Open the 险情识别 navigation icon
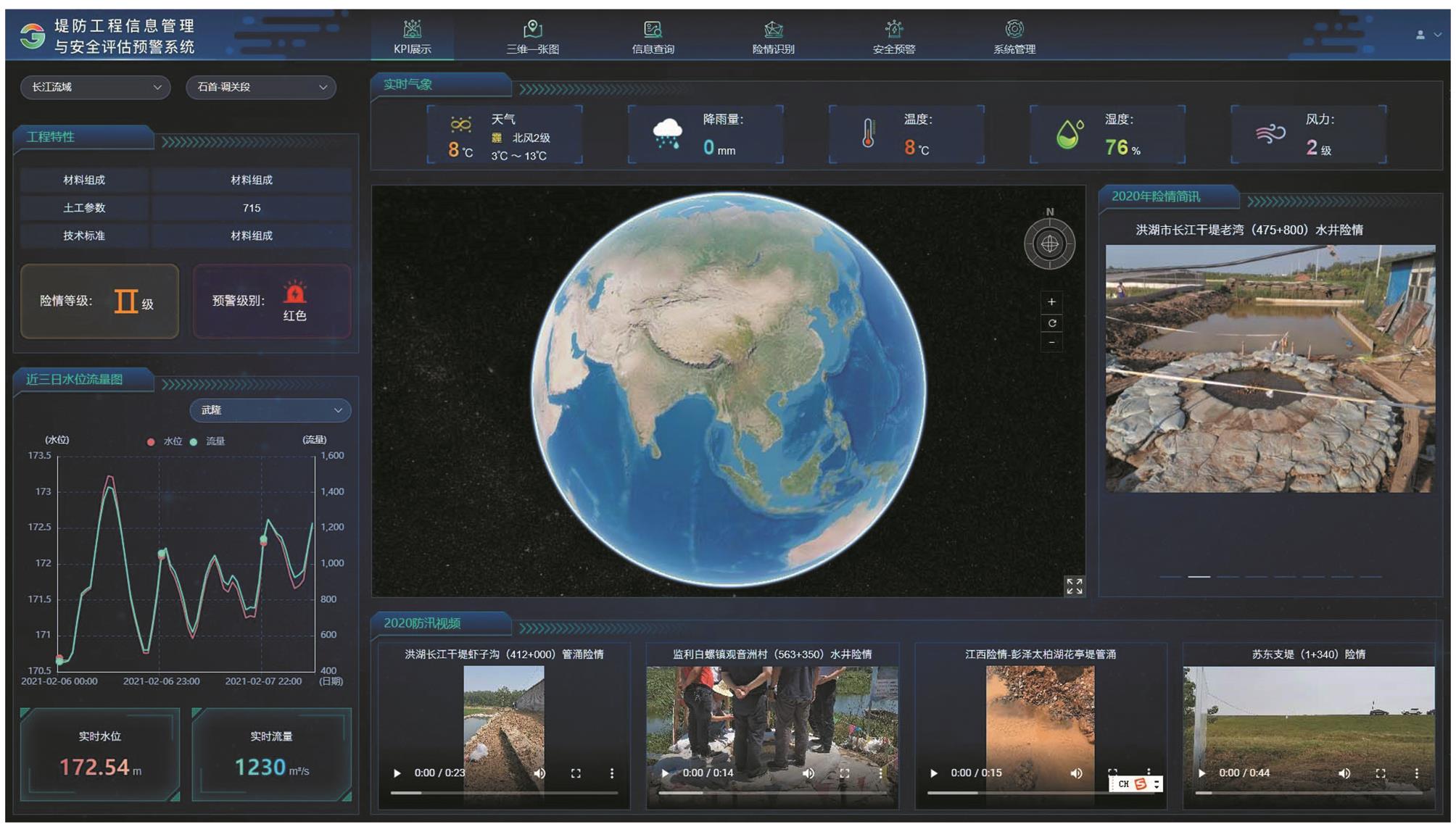Screen dimensions: 1456x832 pyautogui.click(x=773, y=29)
